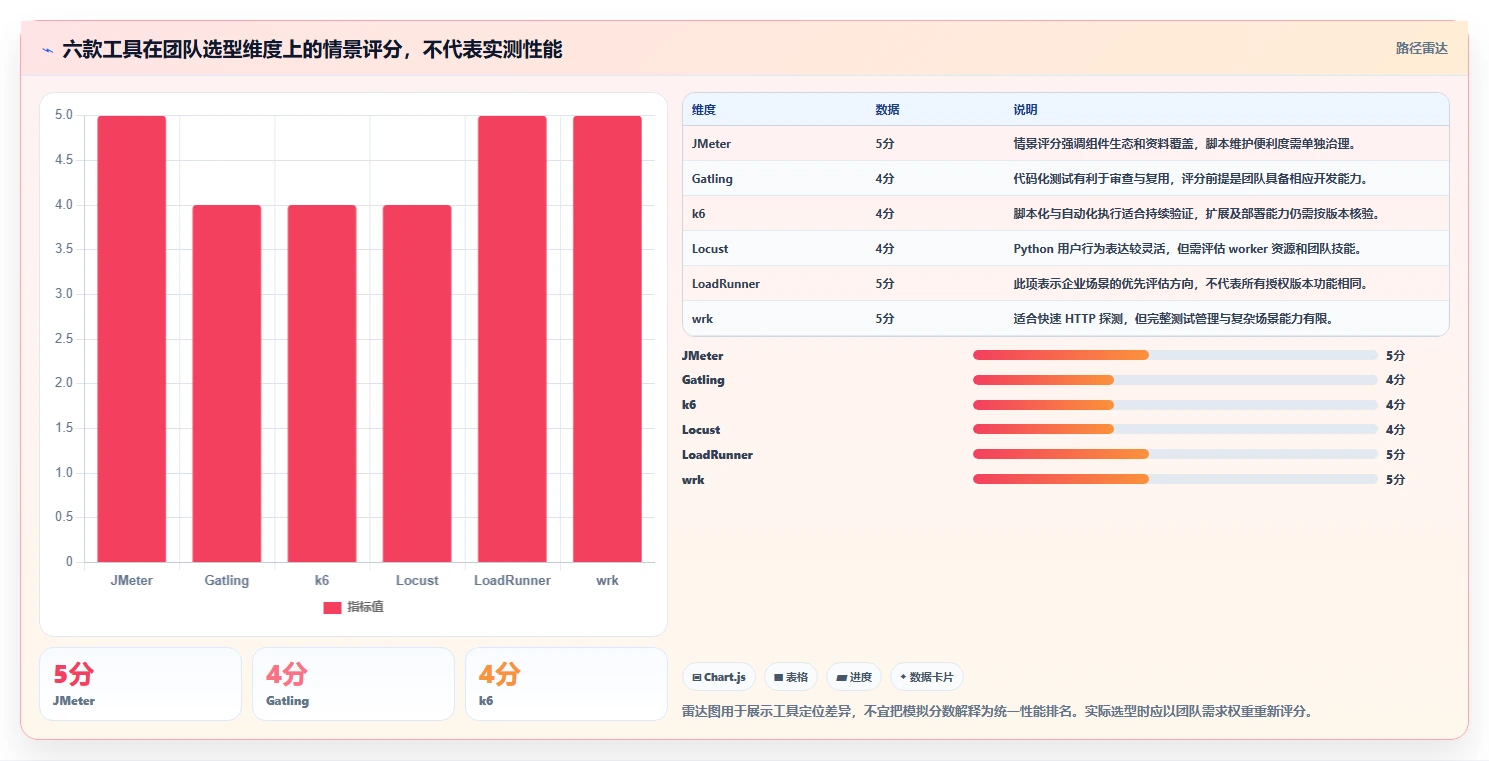Click the LoadRunner label on chart x-axis
Screen dimensions: 1489x761
click(x=512, y=581)
